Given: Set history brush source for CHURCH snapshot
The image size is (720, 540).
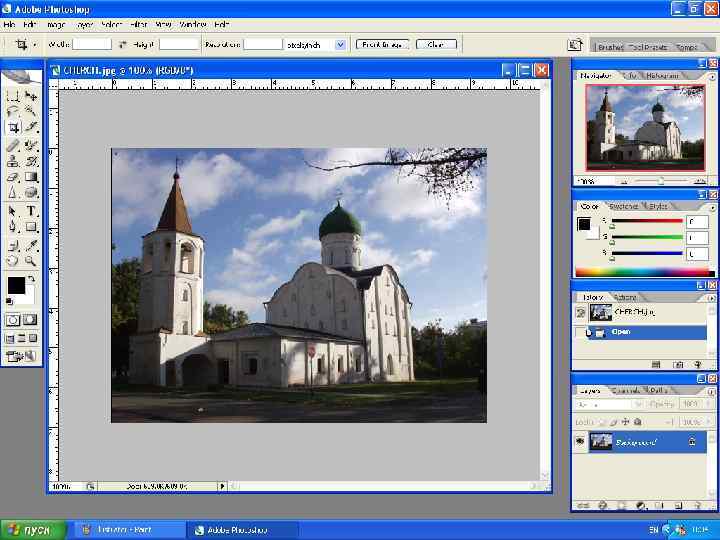Looking at the screenshot, I should point(581,312).
